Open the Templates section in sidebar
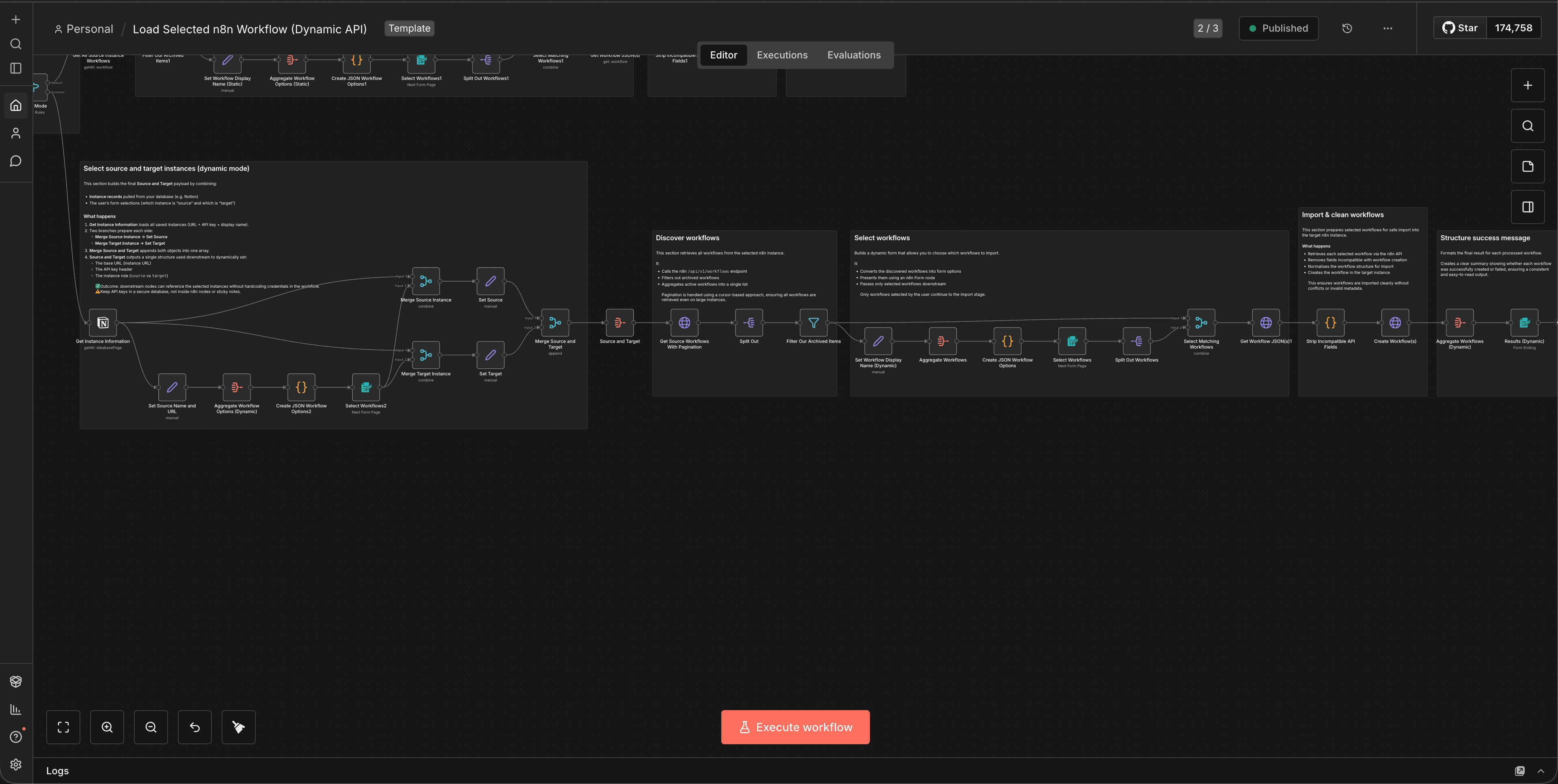This screenshot has height=784, width=1558. 15,681
